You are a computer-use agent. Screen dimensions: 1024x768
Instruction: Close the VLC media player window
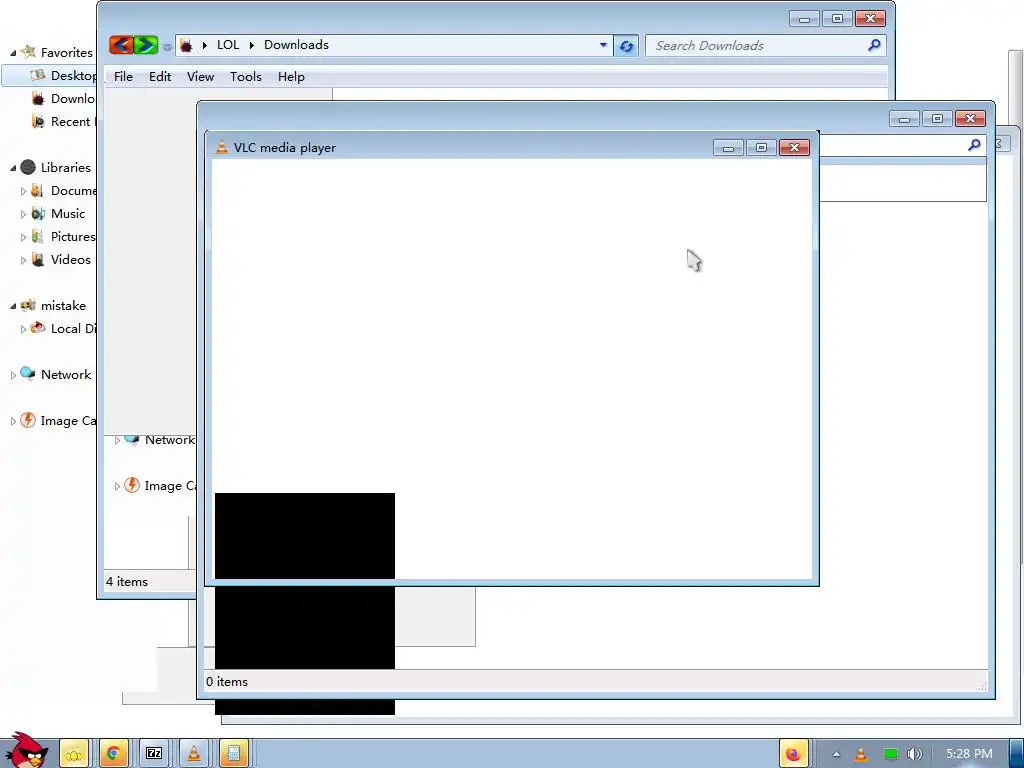point(794,148)
